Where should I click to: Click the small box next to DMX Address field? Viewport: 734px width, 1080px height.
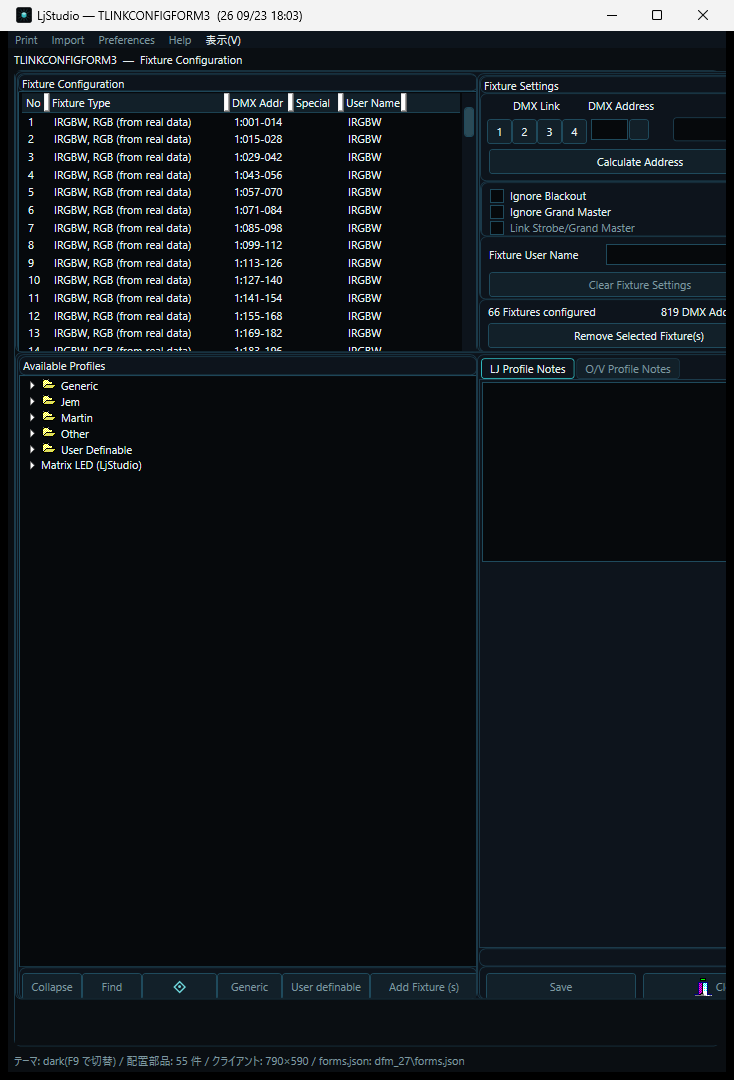(x=639, y=129)
